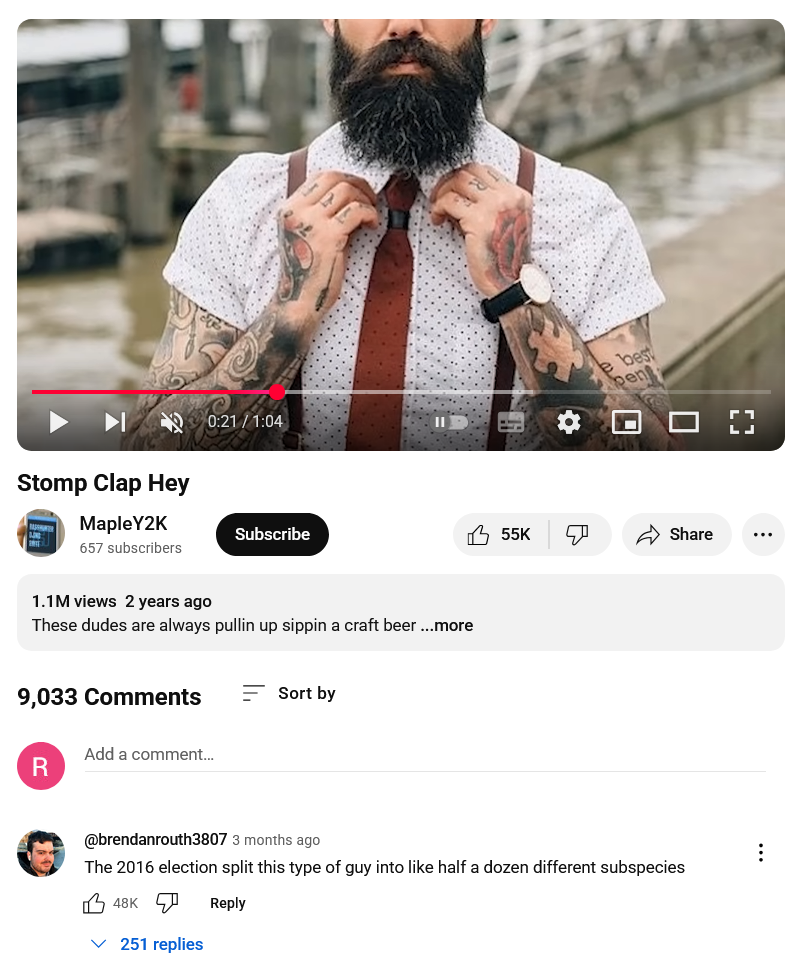Open options menu for brendanrouth3807's comment
Screen dimensions: 810x975
760,853
